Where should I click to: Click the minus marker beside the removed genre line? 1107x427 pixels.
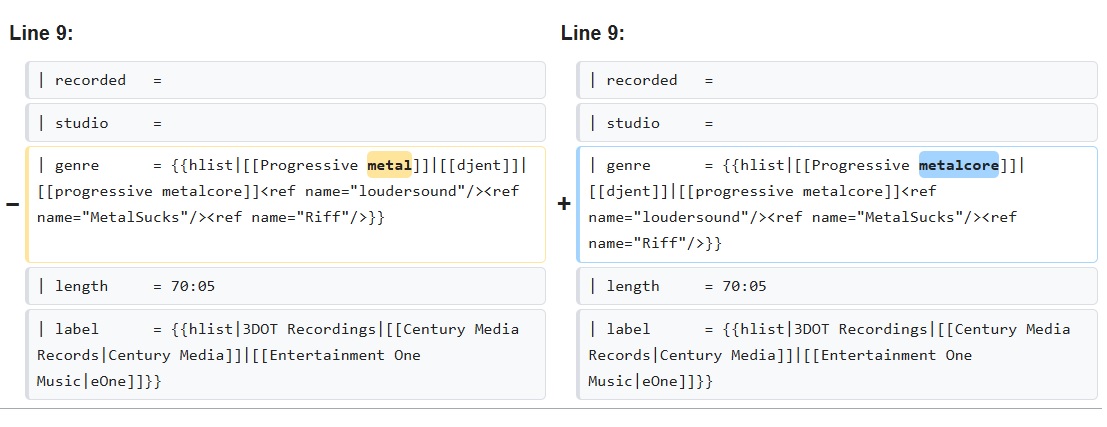tap(13, 205)
